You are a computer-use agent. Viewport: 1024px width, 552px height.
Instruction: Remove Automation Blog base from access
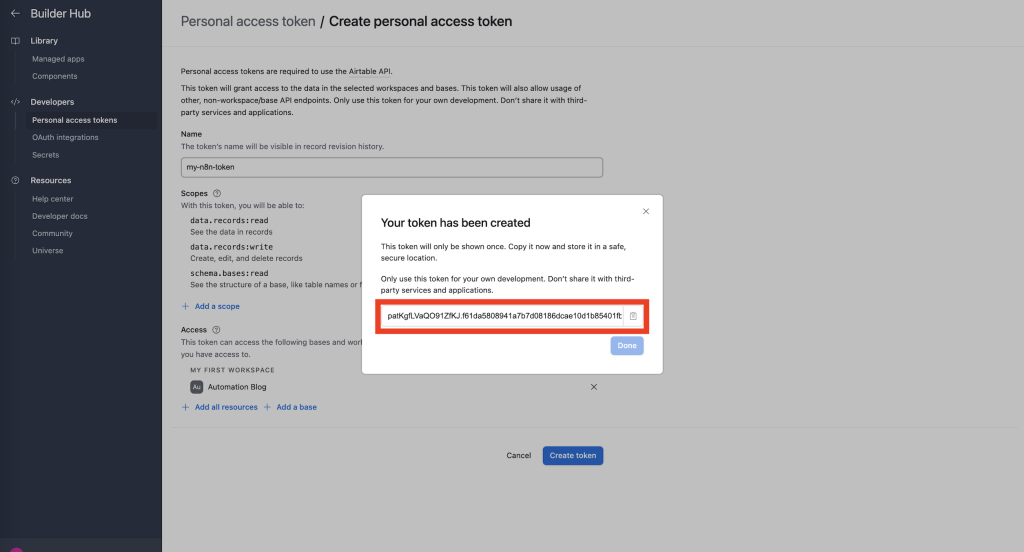(594, 387)
